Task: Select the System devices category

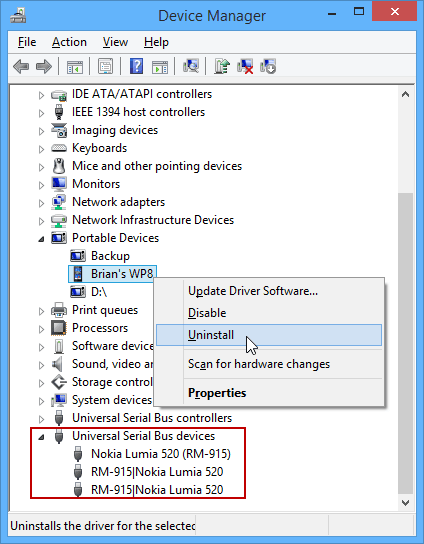Action: pos(112,400)
